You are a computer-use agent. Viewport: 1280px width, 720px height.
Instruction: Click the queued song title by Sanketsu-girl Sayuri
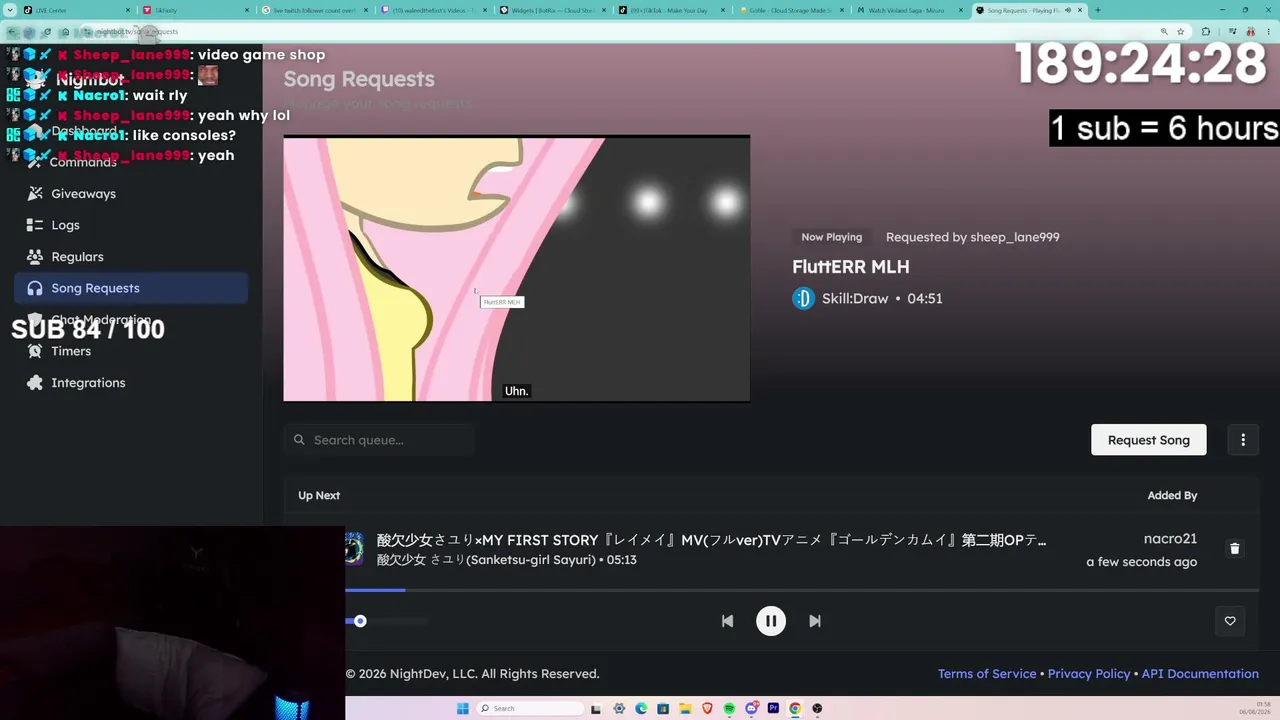click(x=712, y=540)
